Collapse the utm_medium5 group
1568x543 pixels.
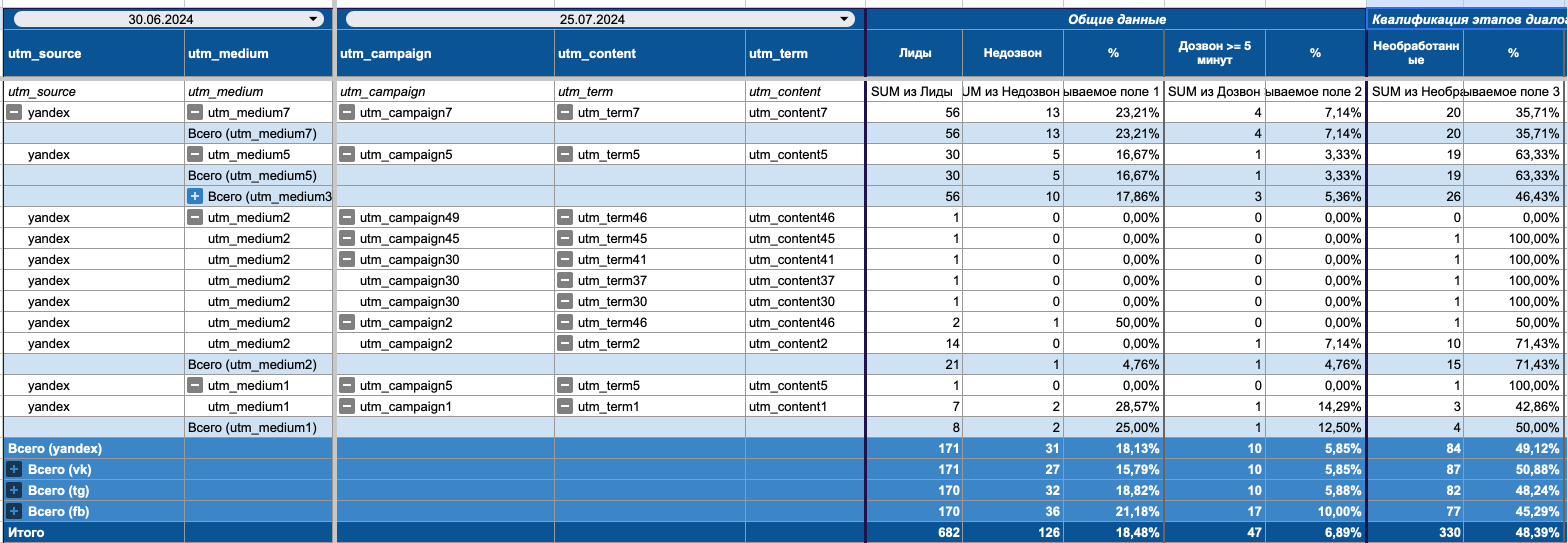click(196, 155)
